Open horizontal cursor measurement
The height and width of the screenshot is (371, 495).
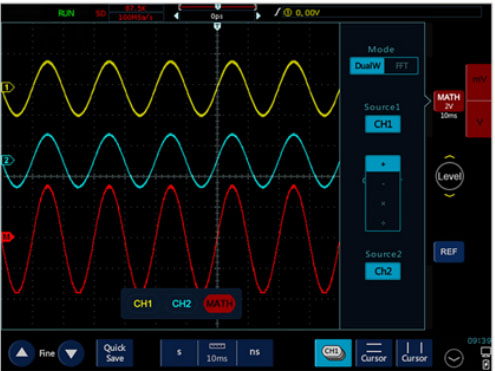coord(374,353)
